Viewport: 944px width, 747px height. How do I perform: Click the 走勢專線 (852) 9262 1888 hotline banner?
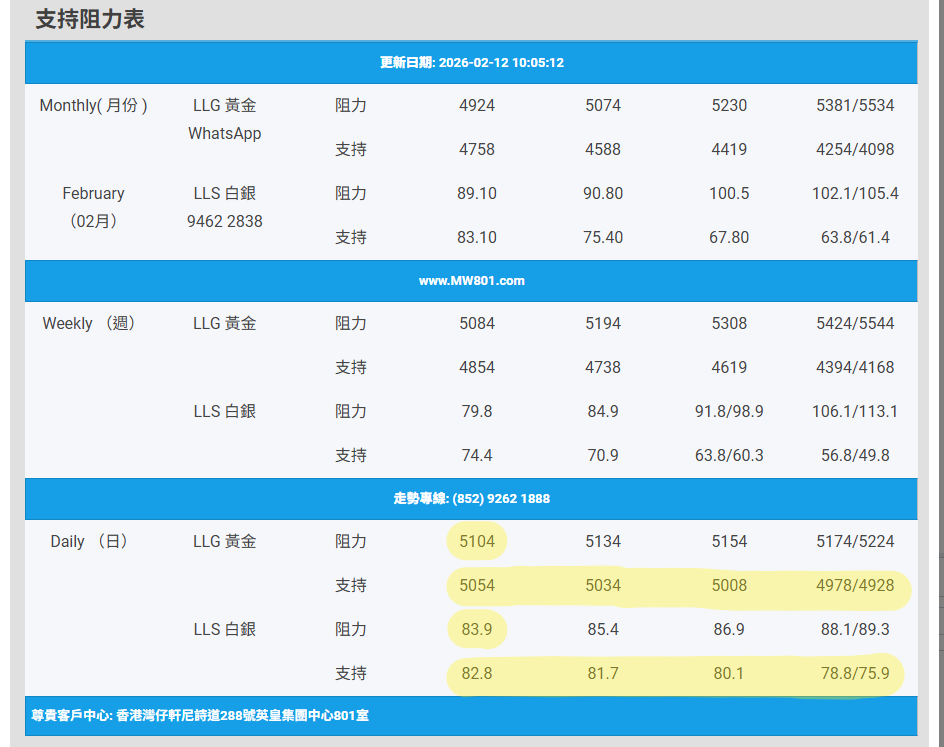[x=471, y=498]
